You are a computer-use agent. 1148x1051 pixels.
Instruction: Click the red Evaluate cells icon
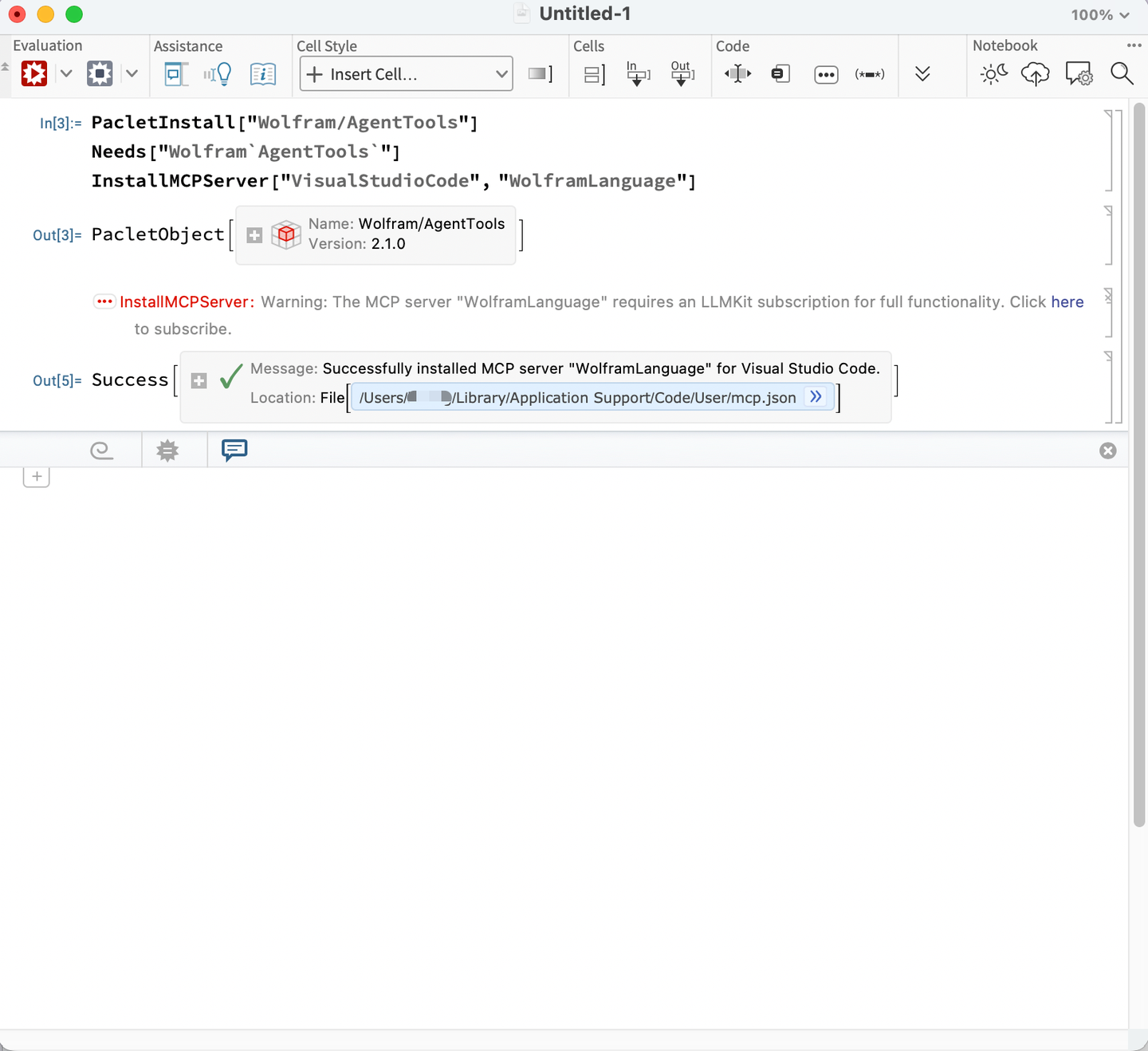pyautogui.click(x=34, y=74)
